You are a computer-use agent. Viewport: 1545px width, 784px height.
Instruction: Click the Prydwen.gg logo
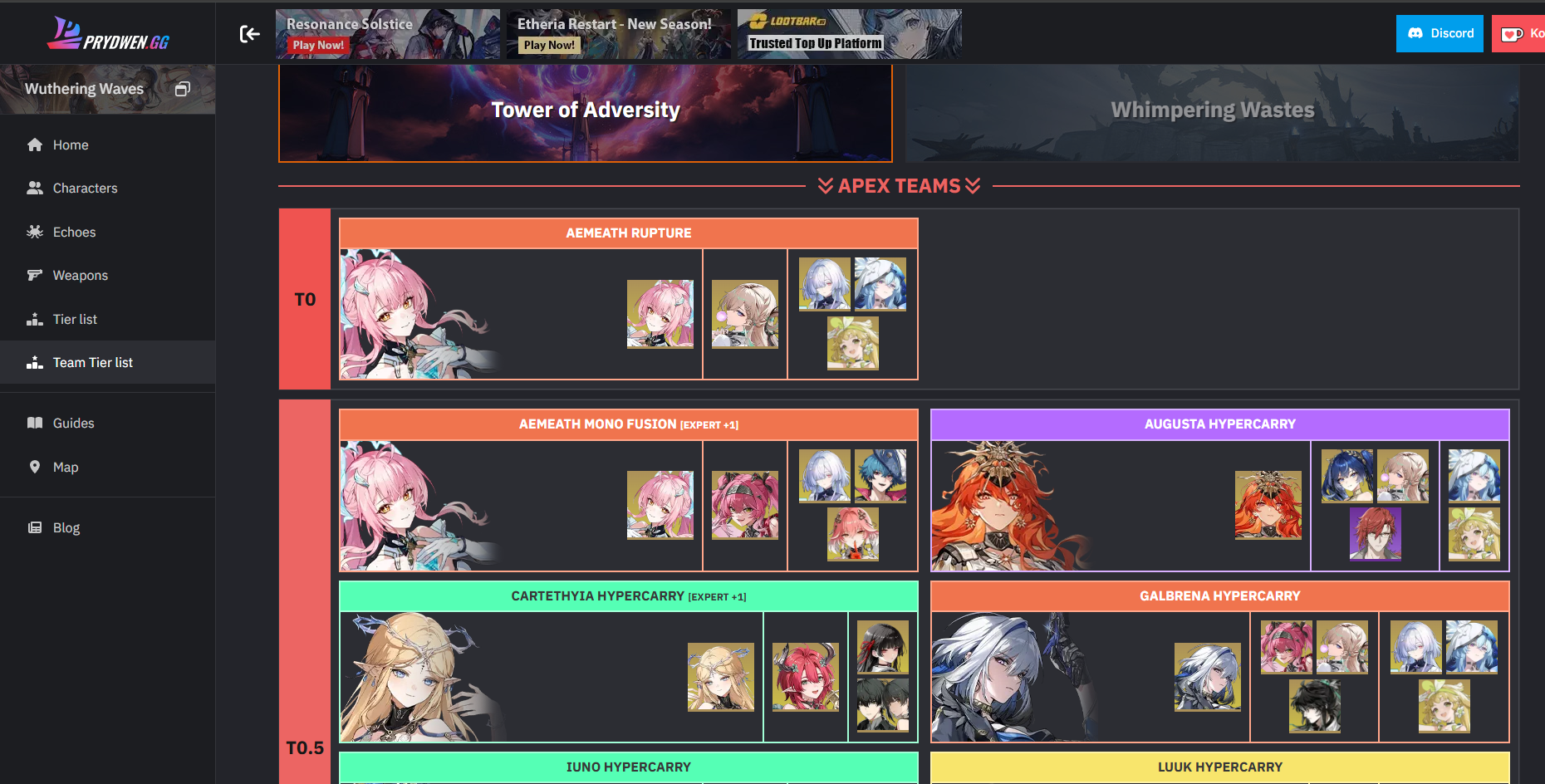click(108, 34)
